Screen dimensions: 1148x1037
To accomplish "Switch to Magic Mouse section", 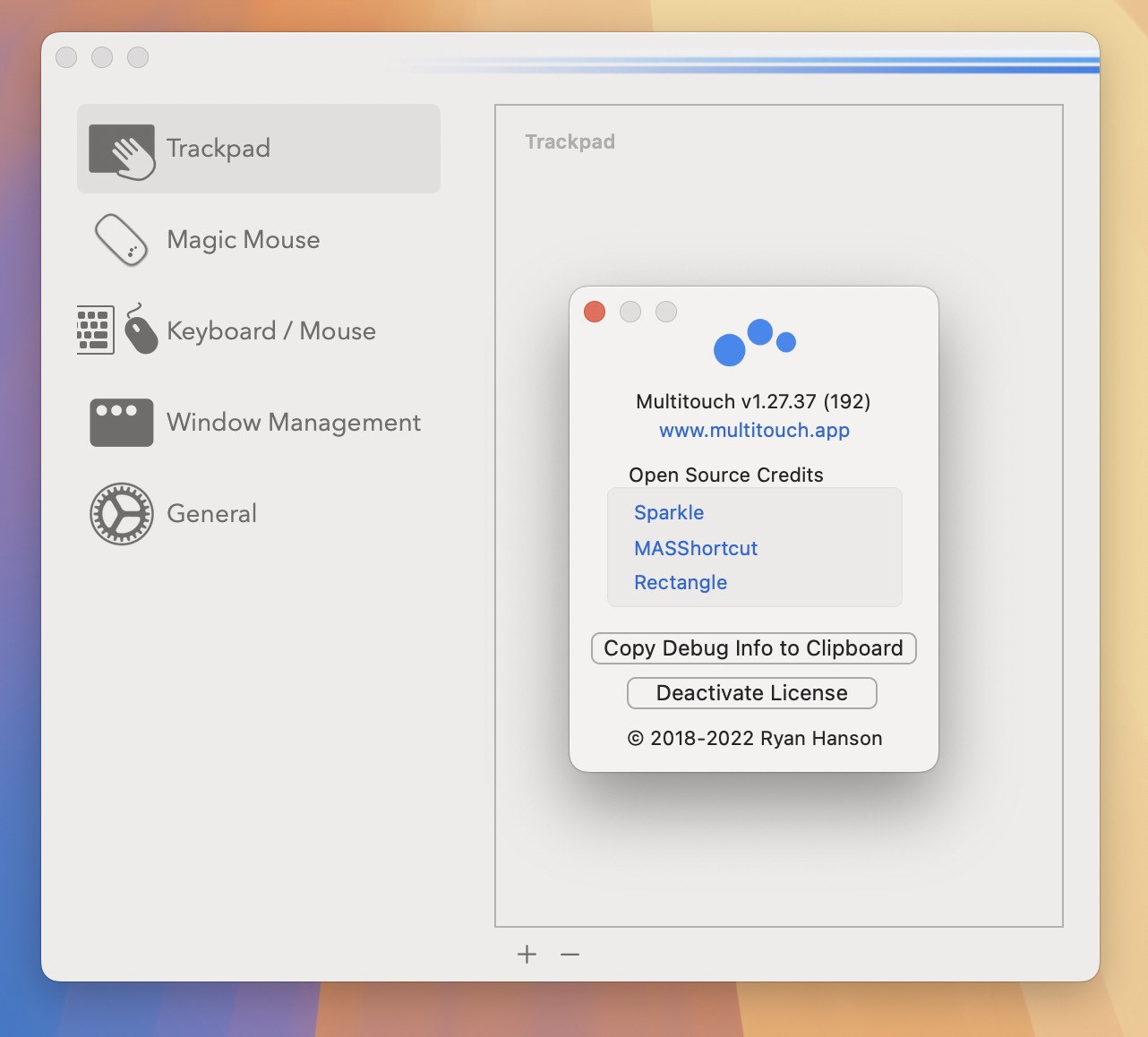I will 244,240.
